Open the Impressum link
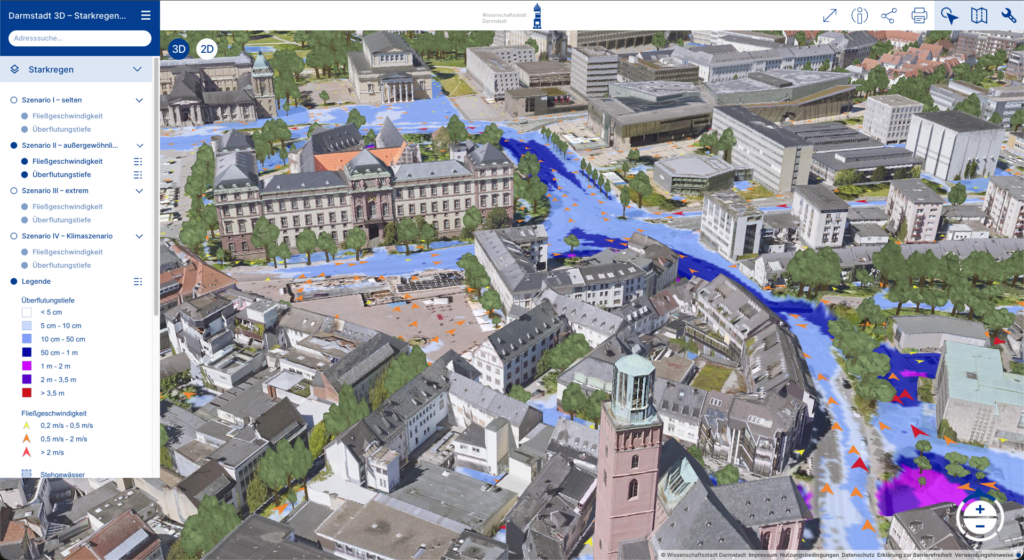 coord(762,554)
